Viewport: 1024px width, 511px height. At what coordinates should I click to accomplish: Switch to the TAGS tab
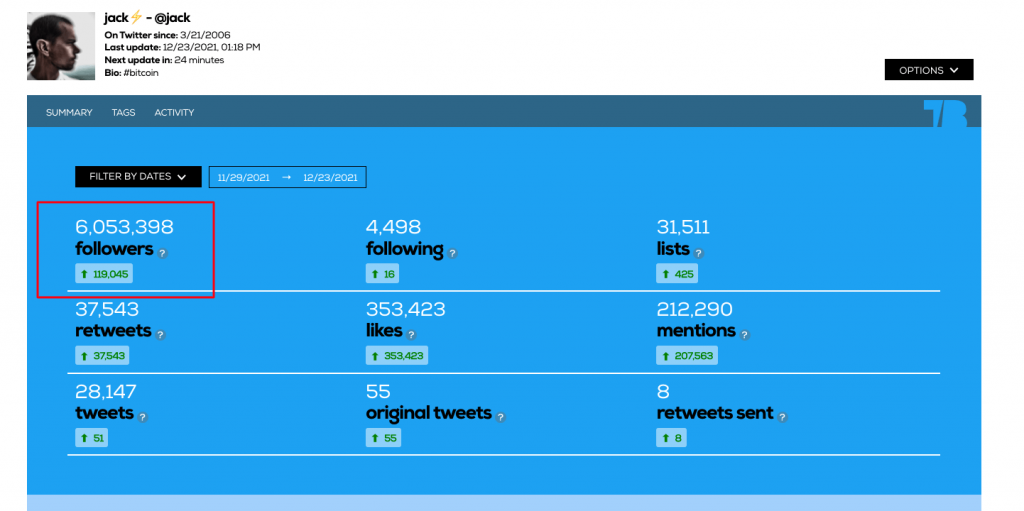pos(123,112)
